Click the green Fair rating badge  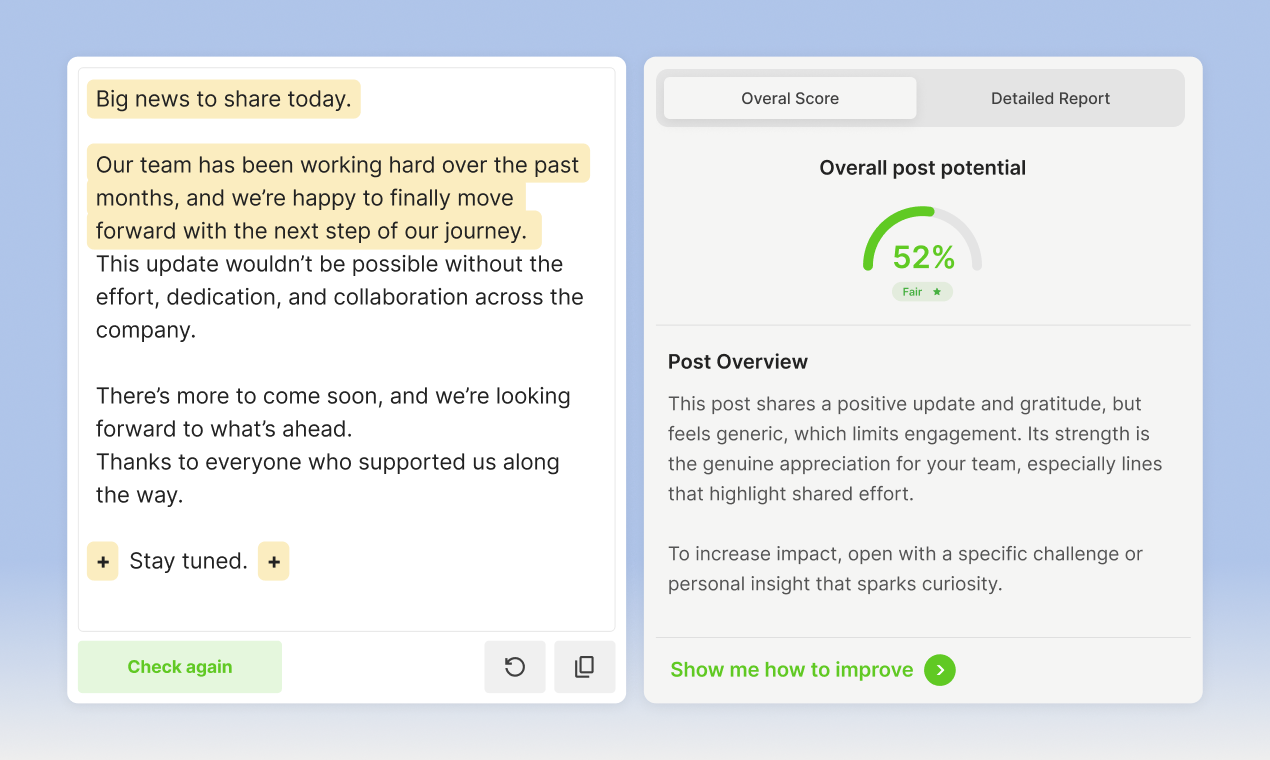pos(921,291)
